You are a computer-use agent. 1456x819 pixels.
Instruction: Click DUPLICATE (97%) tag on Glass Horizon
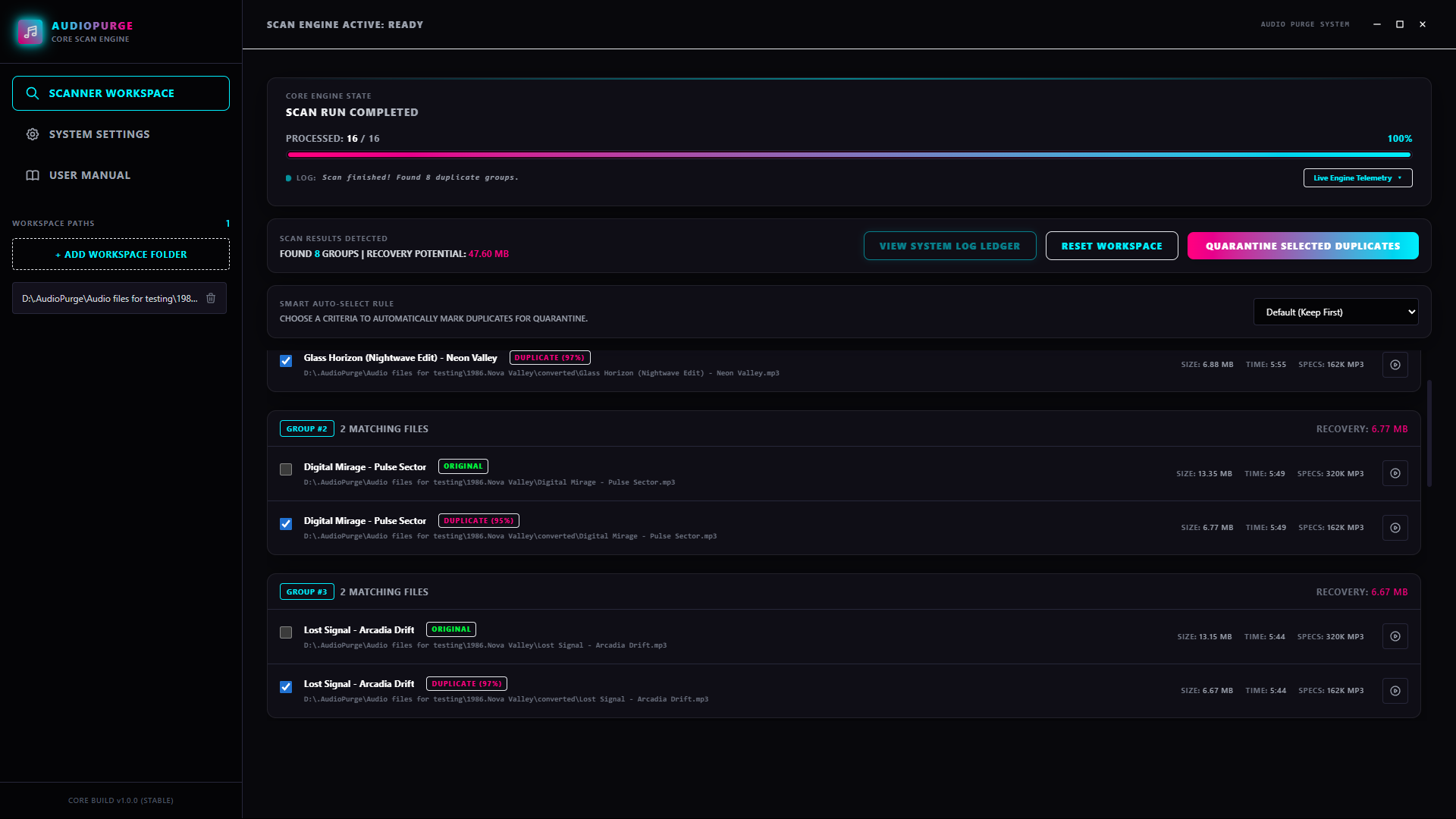pyautogui.click(x=550, y=358)
